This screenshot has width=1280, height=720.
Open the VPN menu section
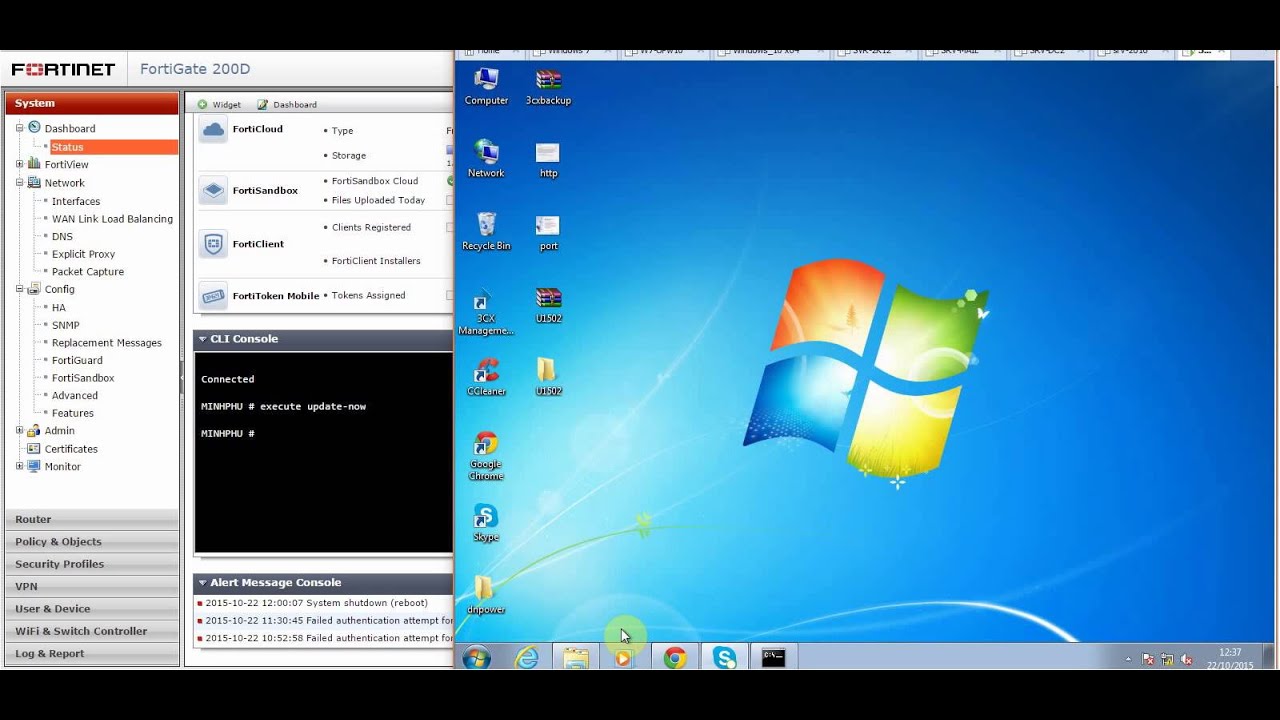[x=92, y=586]
